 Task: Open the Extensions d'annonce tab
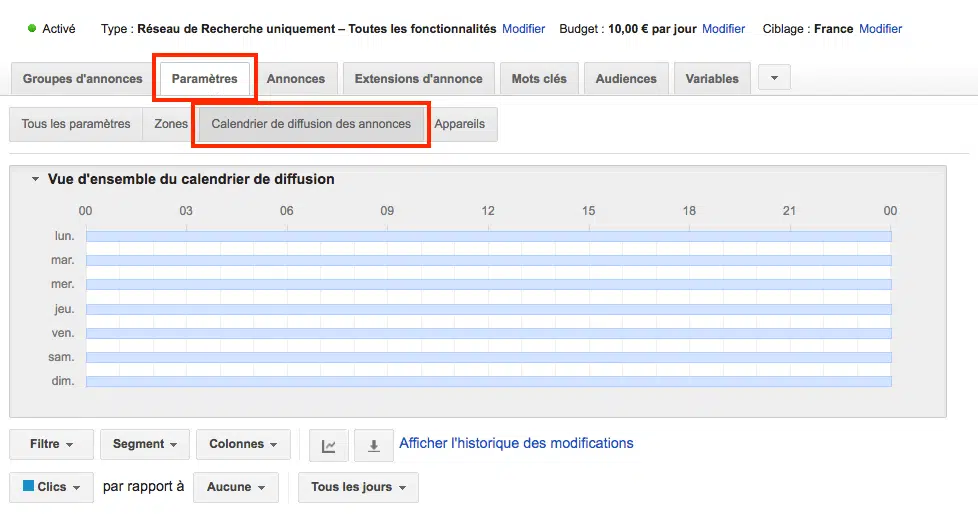point(418,79)
